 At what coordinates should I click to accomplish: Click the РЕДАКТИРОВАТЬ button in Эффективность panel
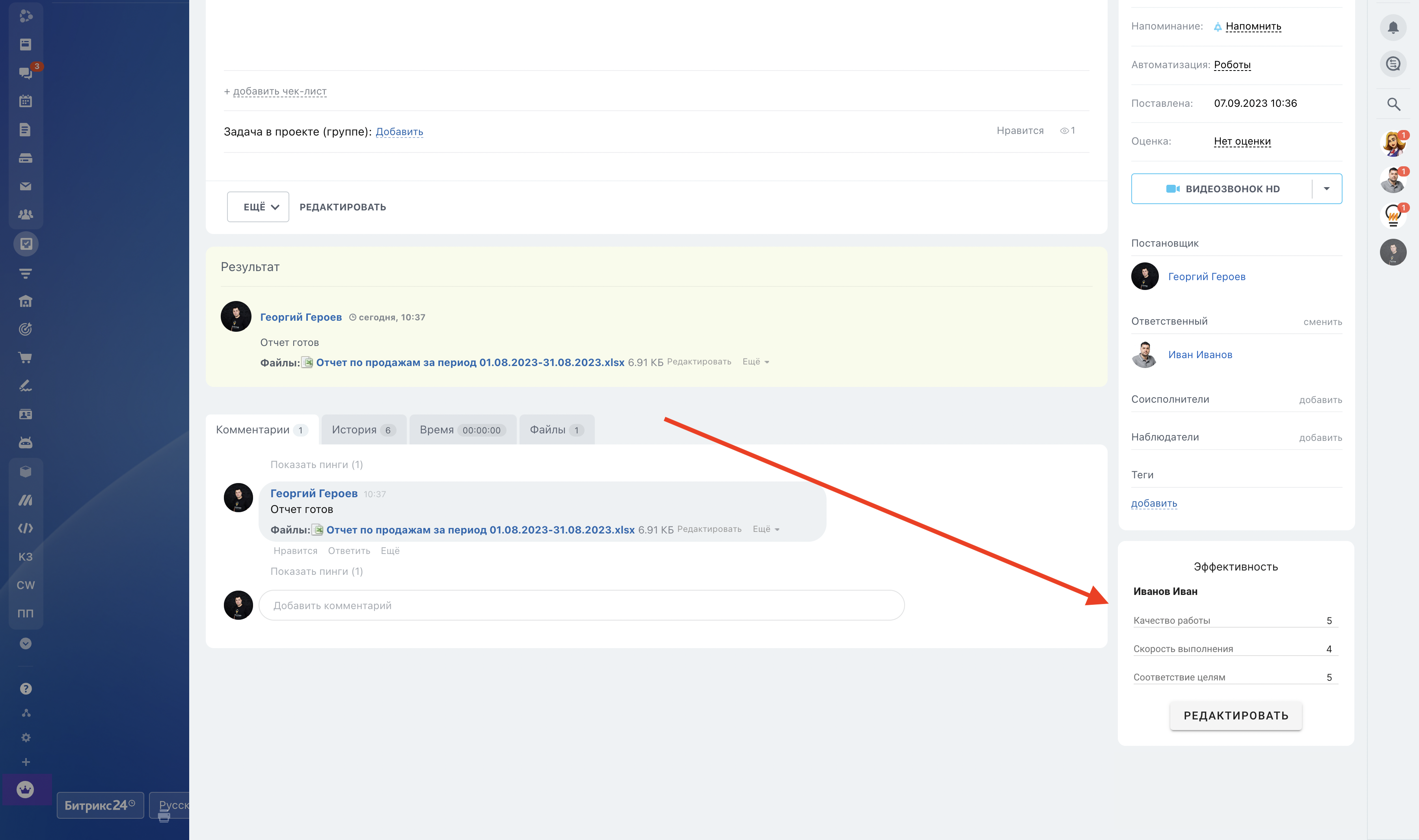pos(1236,715)
